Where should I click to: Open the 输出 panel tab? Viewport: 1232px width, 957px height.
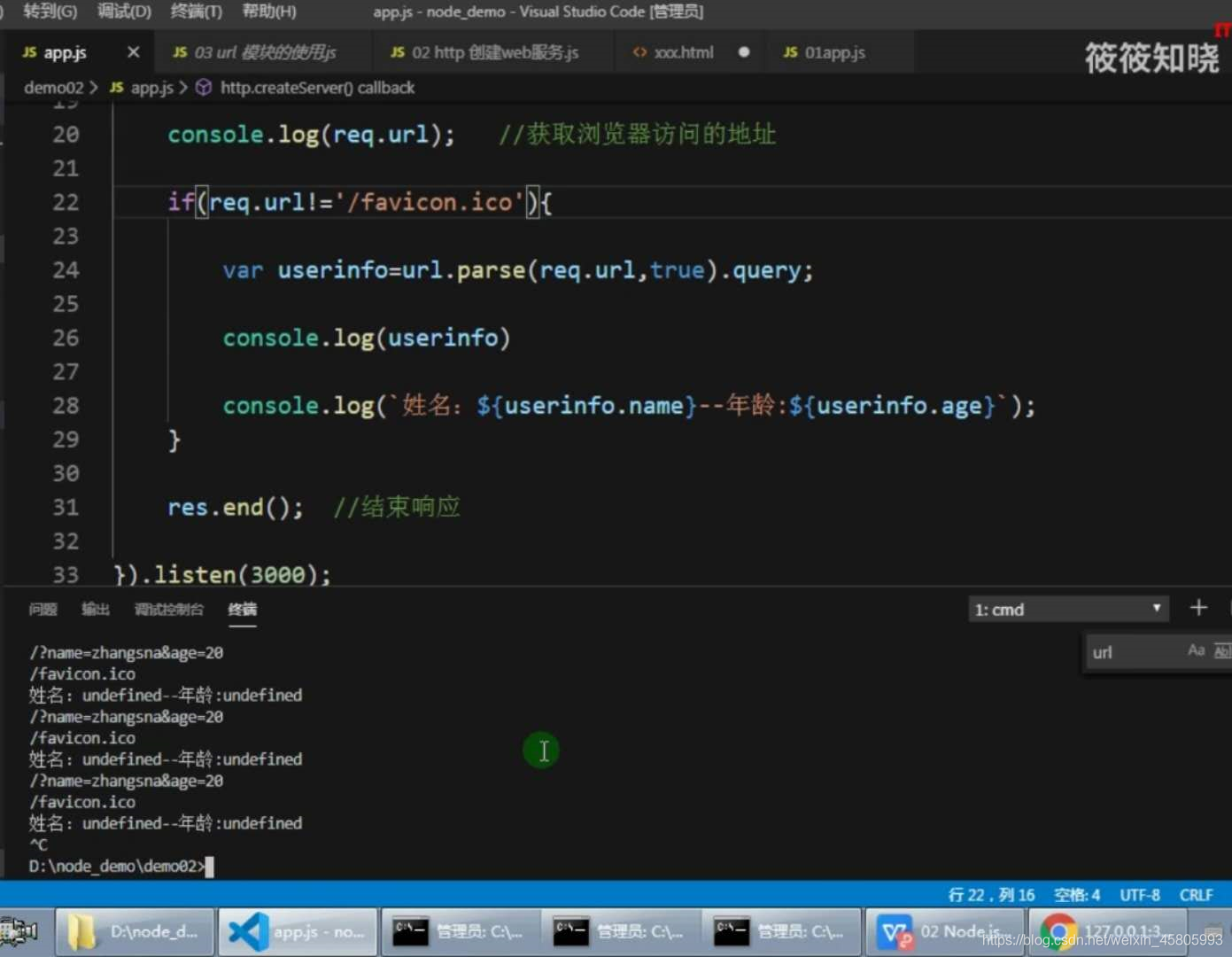pos(96,609)
